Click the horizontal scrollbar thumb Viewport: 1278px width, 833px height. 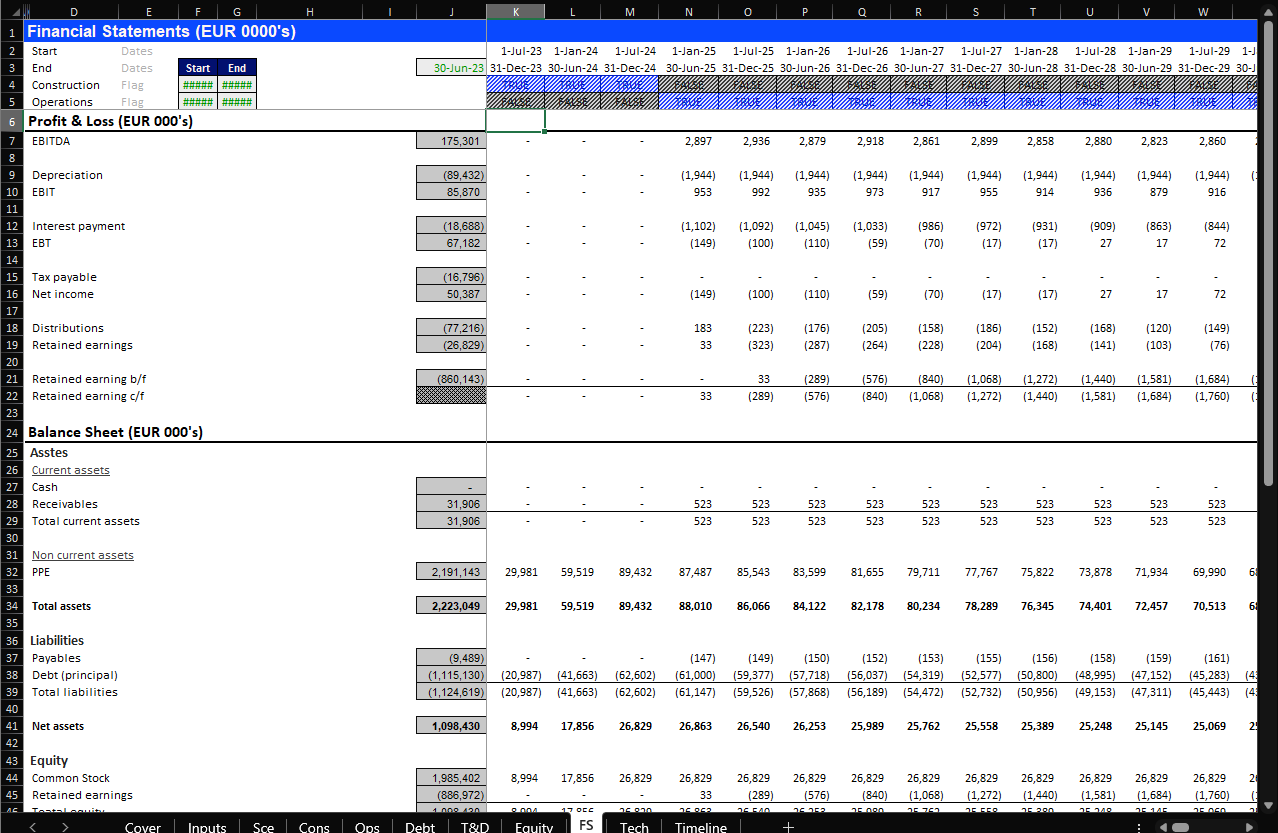pos(1180,827)
